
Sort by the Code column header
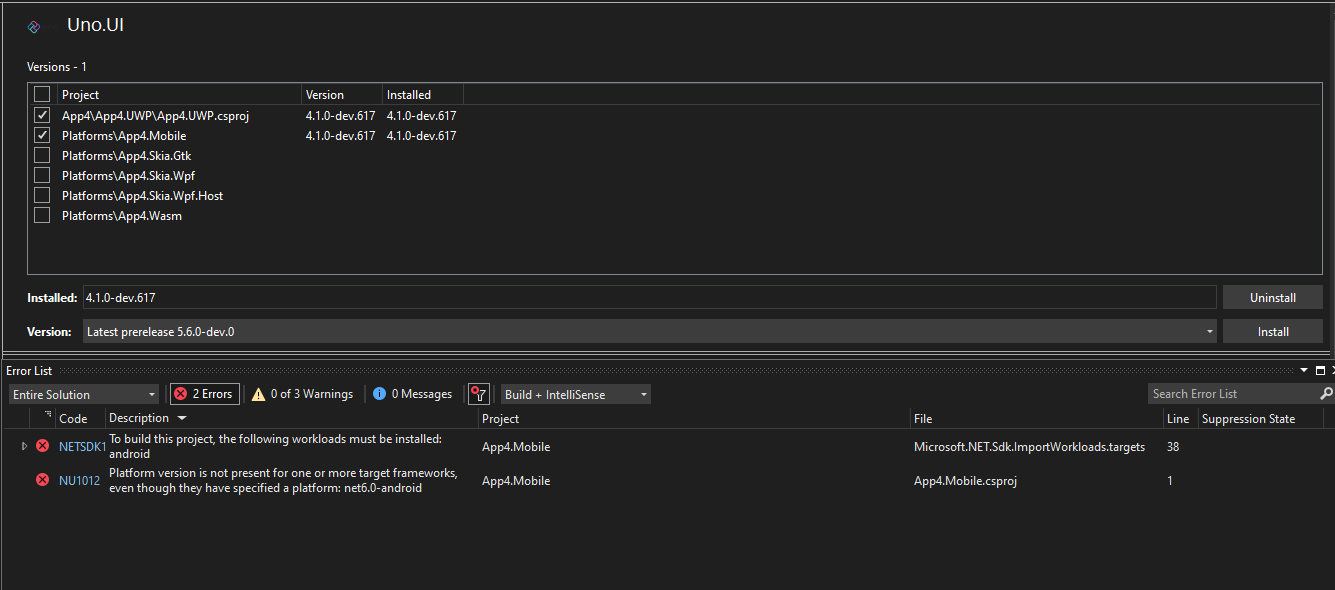[73, 418]
